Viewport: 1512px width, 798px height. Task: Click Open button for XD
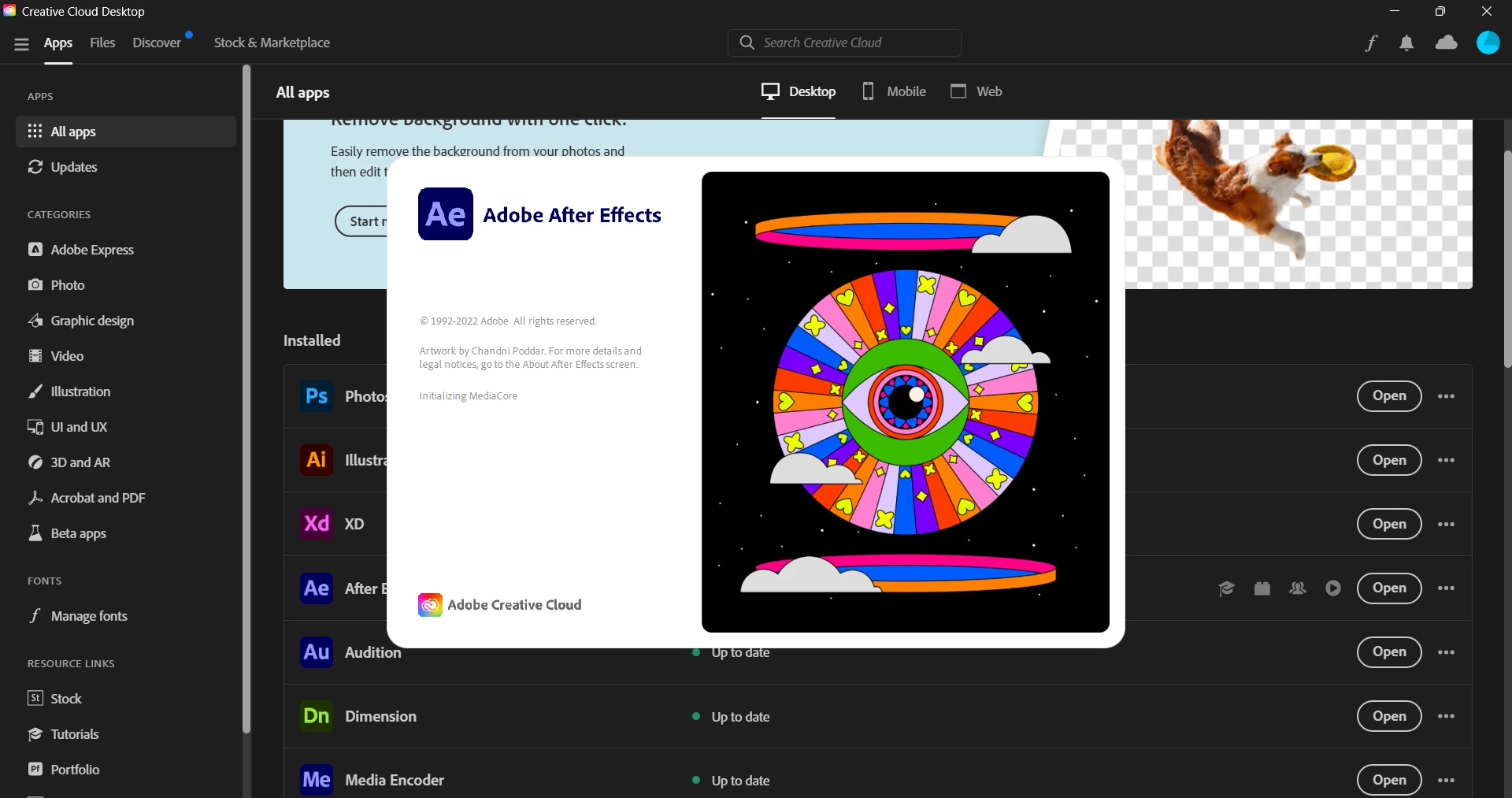click(x=1389, y=524)
